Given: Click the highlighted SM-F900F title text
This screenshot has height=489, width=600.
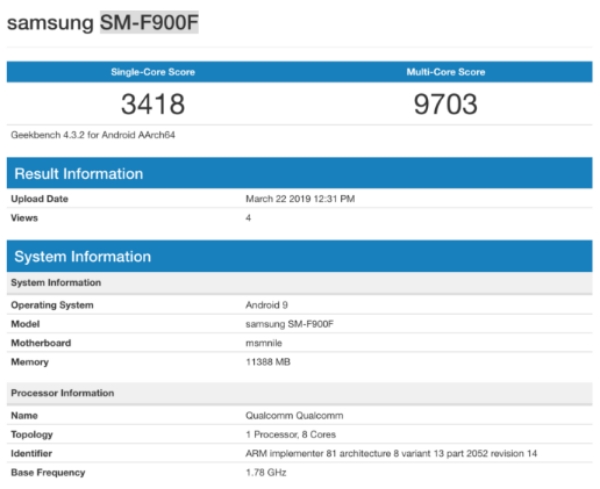Looking at the screenshot, I should tap(149, 22).
